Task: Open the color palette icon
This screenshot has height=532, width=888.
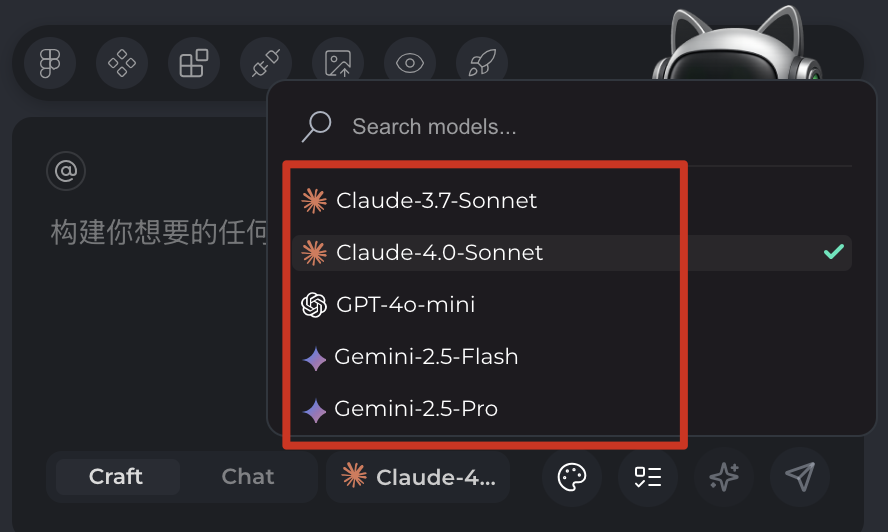Action: pyautogui.click(x=572, y=477)
